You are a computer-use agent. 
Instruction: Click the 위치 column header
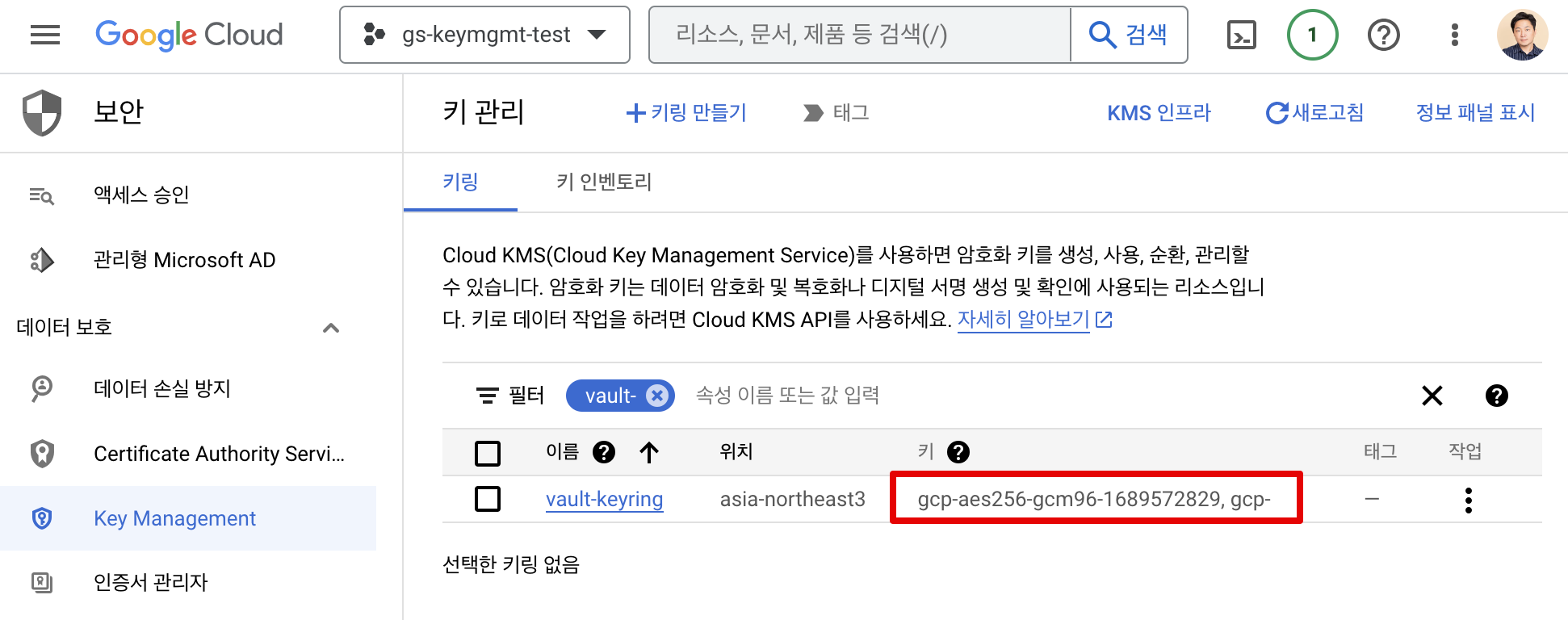736,451
